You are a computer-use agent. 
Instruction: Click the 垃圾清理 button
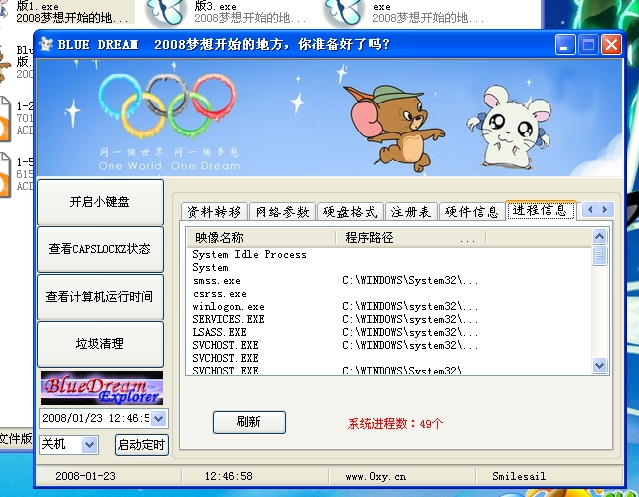click(x=100, y=344)
